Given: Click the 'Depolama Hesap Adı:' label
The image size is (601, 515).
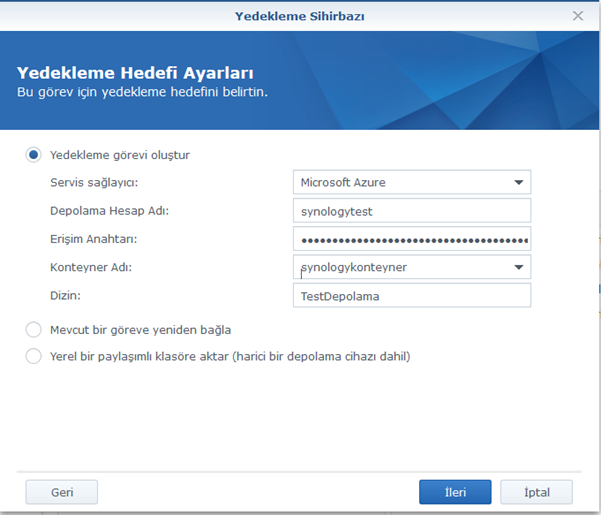Looking at the screenshot, I should [110, 211].
